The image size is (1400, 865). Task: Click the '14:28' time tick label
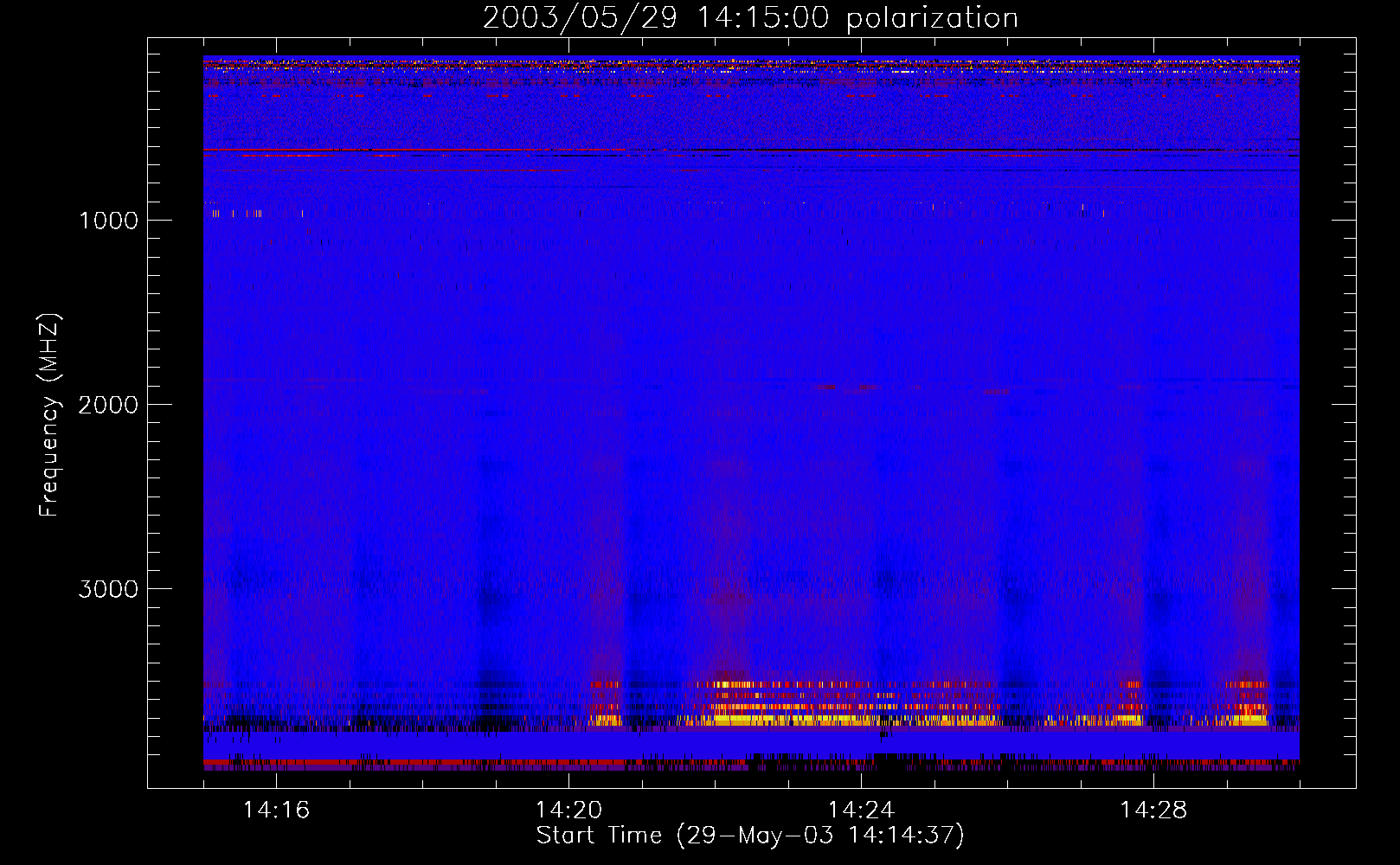(1153, 811)
